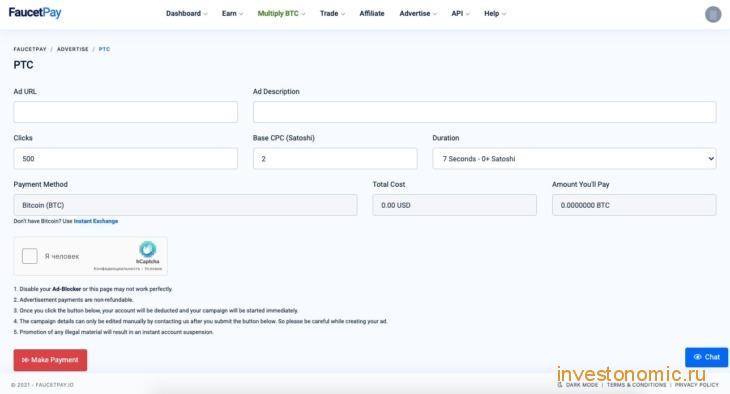This screenshot has width=730, height=394.
Task: Go to ADVERTISE breadcrumb
Action: (73, 49)
